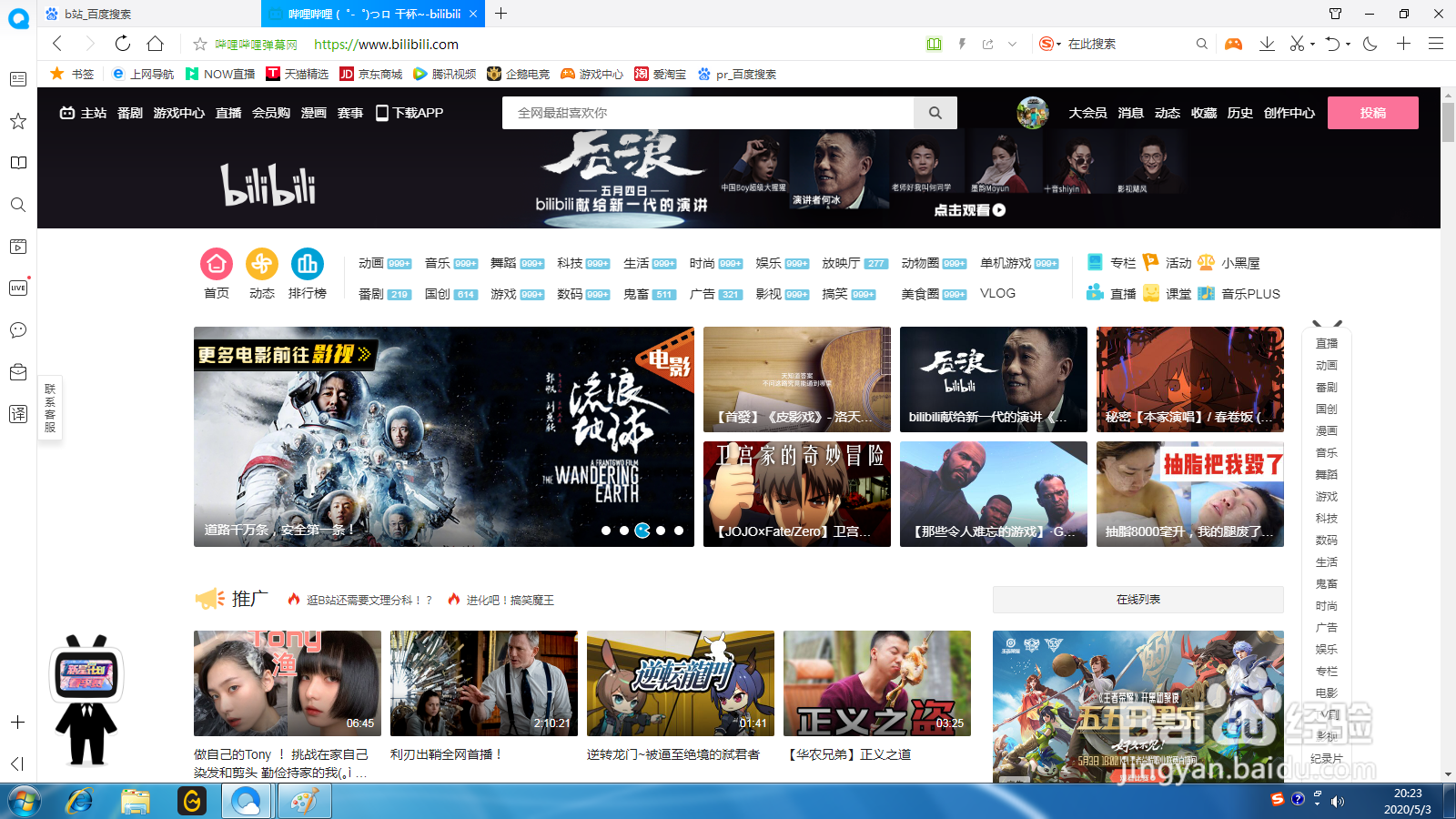This screenshot has width=1456, height=819.
Task: Toggle night mode moon icon
Action: tap(1370, 43)
